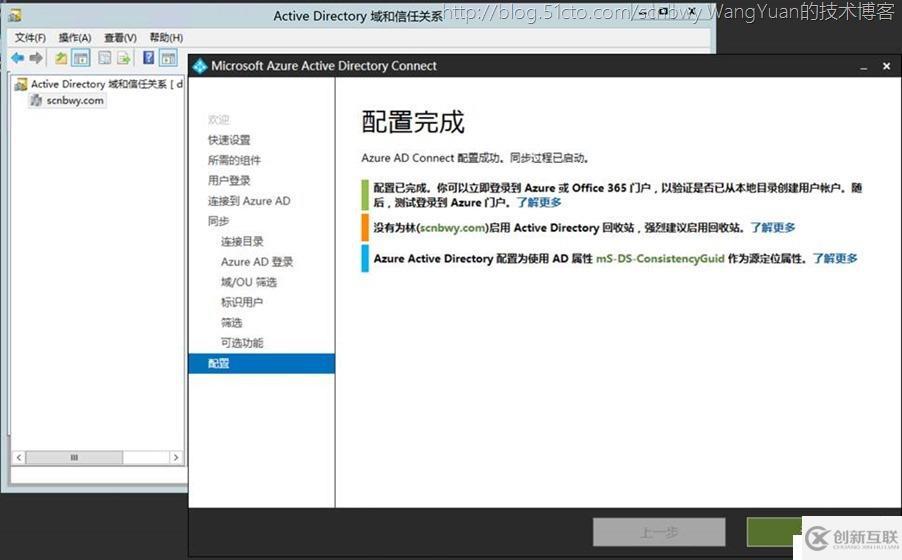Click right arrow of horizontal scrollbar
Viewport: 902px width, 560px height.
(x=176, y=457)
